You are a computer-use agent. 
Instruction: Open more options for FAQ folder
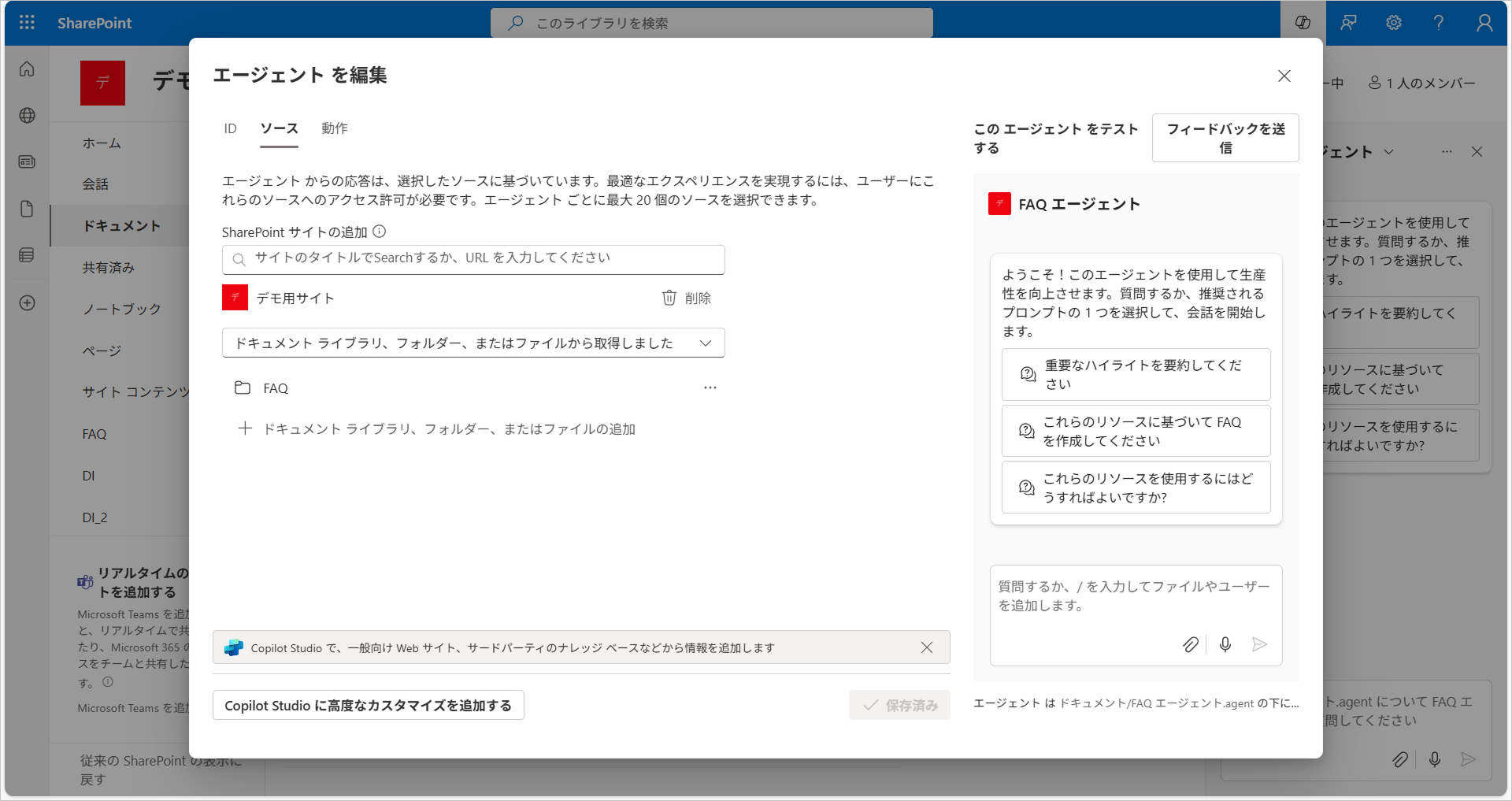710,388
